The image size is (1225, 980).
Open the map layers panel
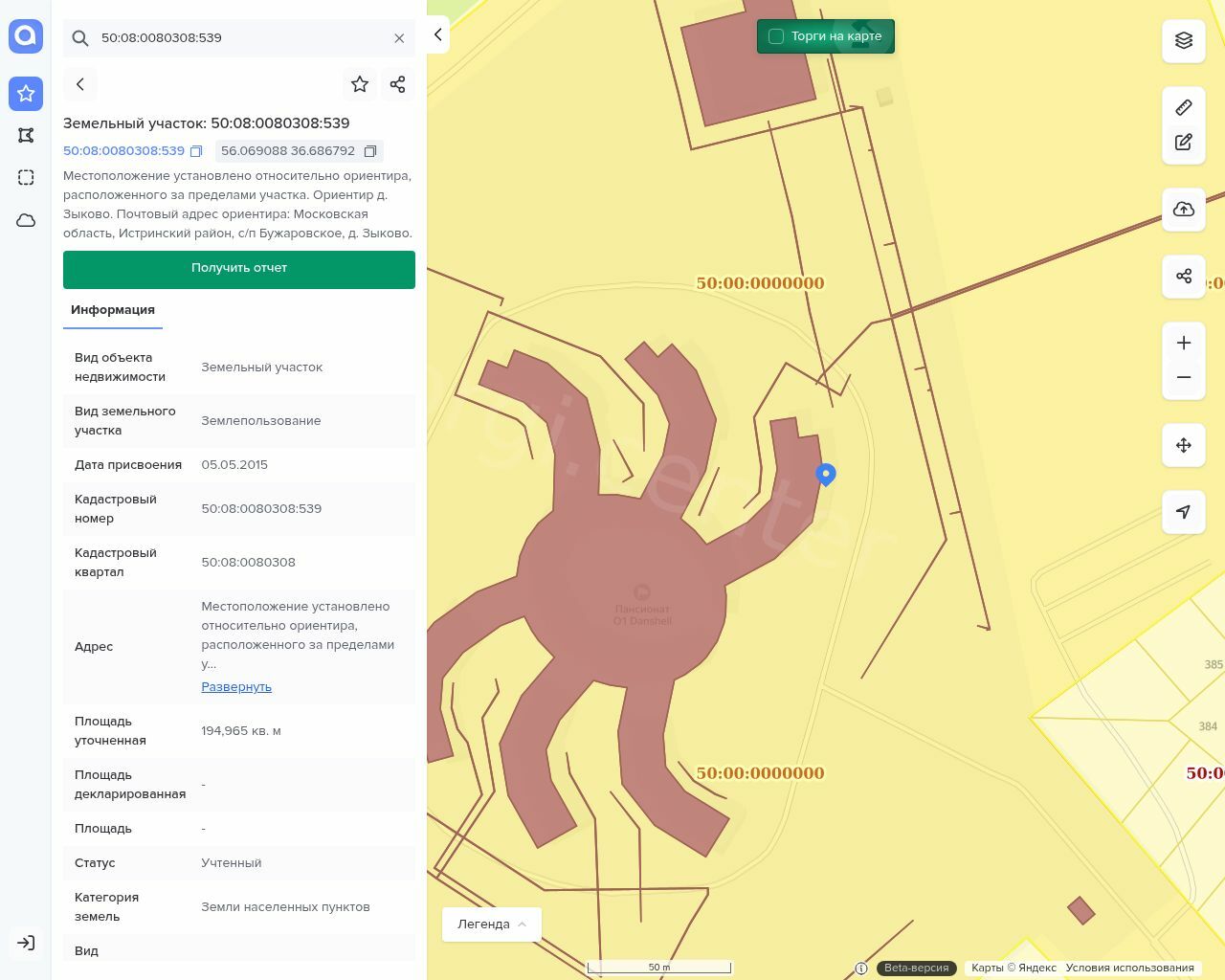(1184, 40)
